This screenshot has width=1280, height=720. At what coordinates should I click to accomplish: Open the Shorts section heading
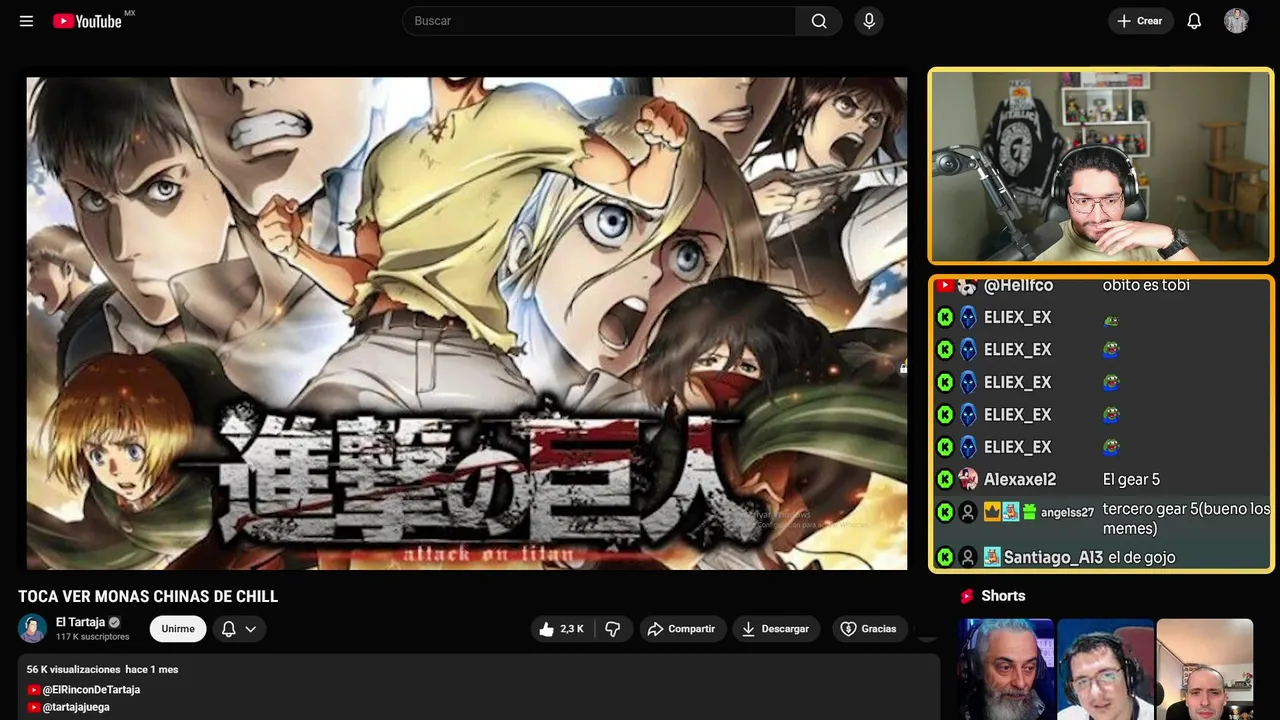pos(1003,596)
